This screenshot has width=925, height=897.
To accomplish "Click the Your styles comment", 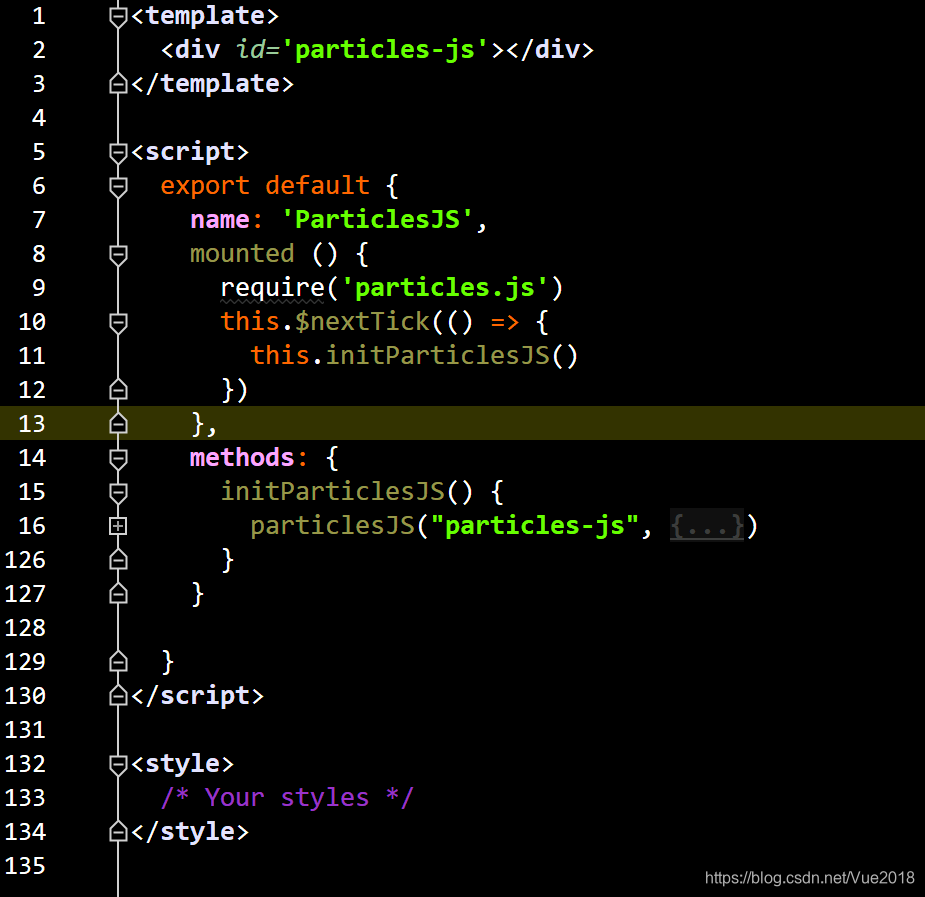I will point(287,798).
